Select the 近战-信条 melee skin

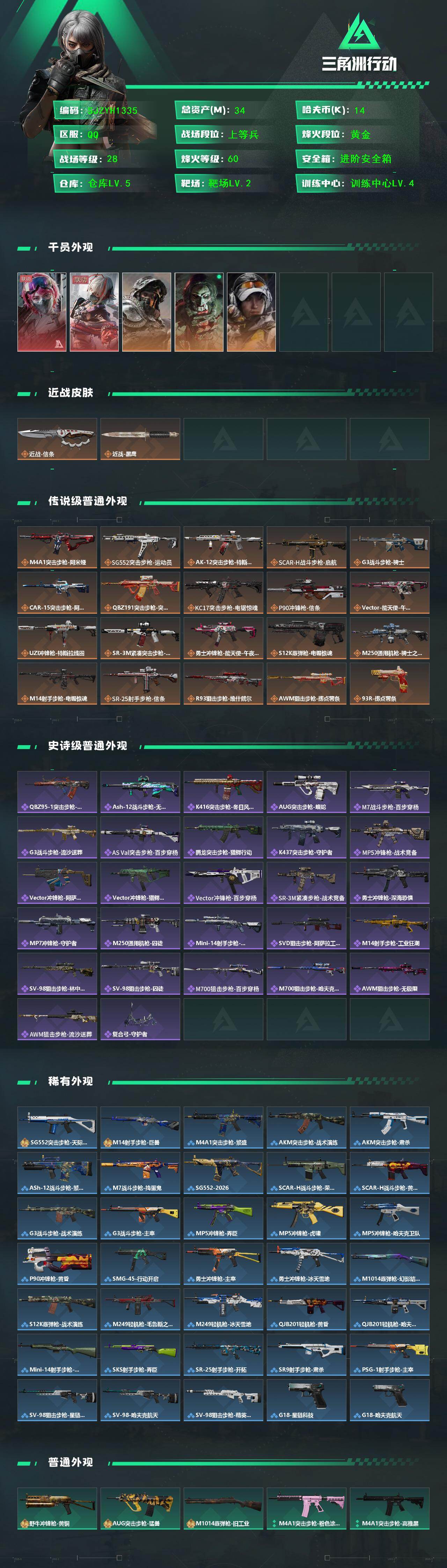[57, 438]
